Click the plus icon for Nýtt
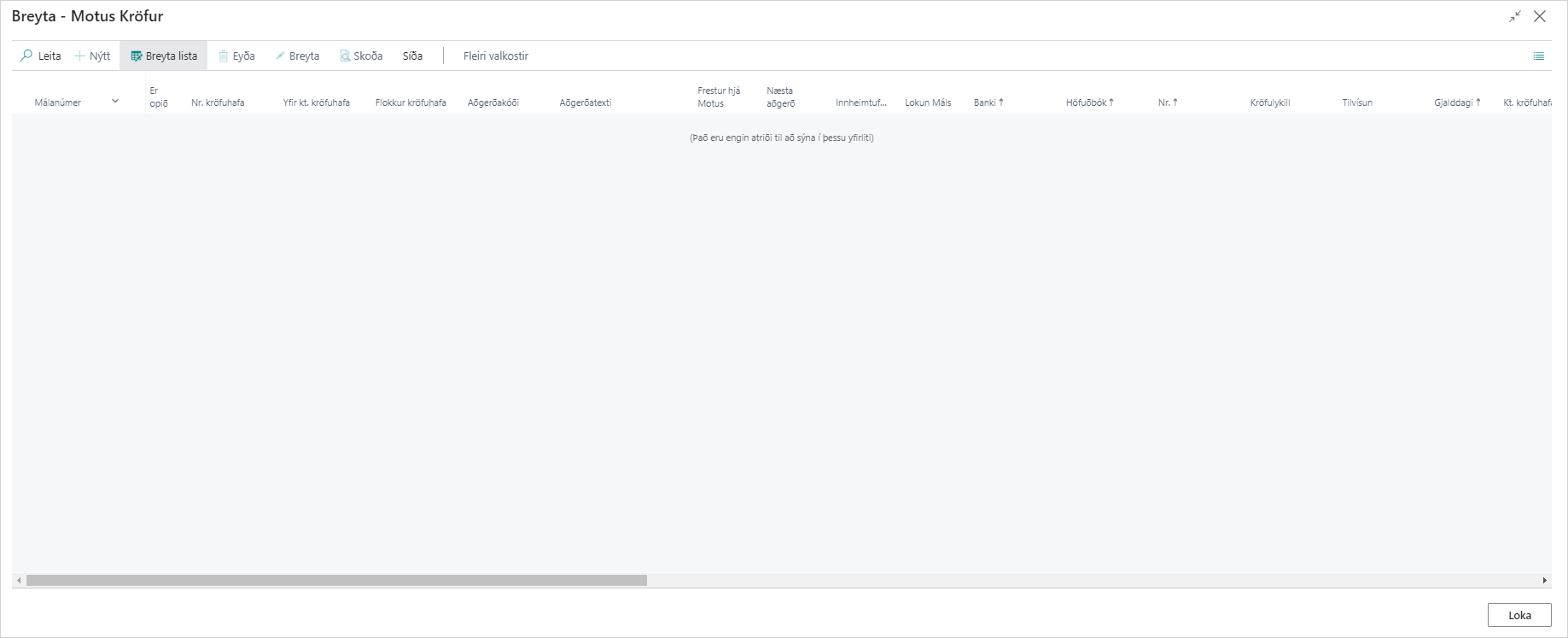Screen dimensions: 1568x638 80,56
